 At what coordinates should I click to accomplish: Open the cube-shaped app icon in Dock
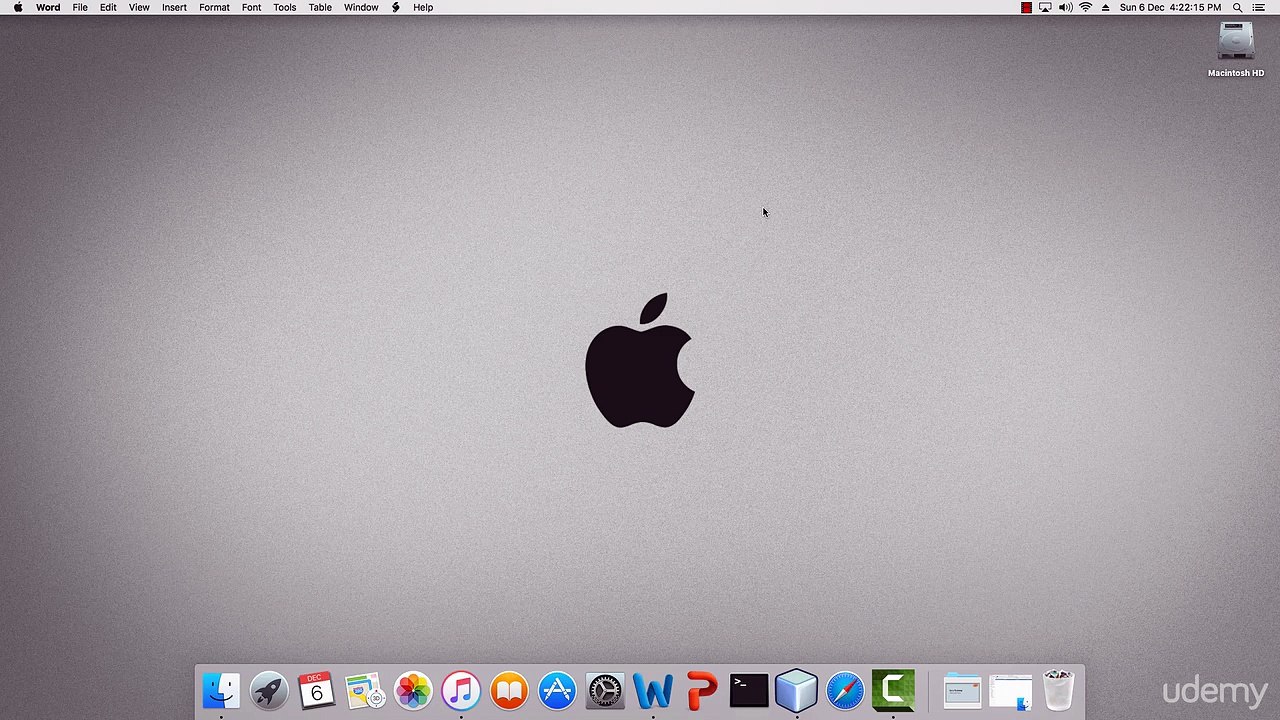pos(797,691)
